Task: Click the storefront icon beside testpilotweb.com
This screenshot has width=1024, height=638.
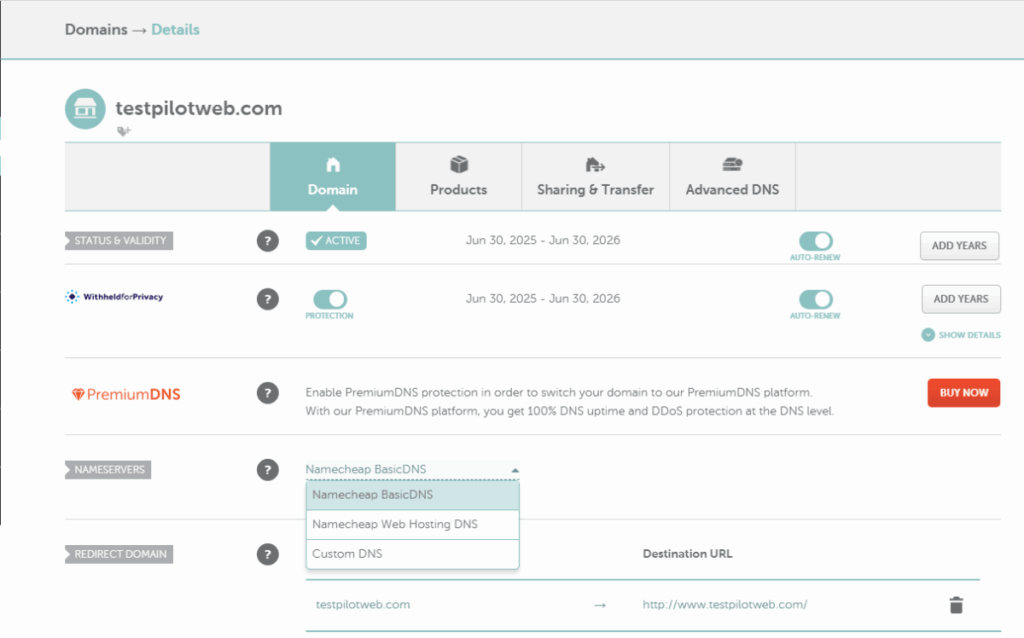Action: point(85,109)
